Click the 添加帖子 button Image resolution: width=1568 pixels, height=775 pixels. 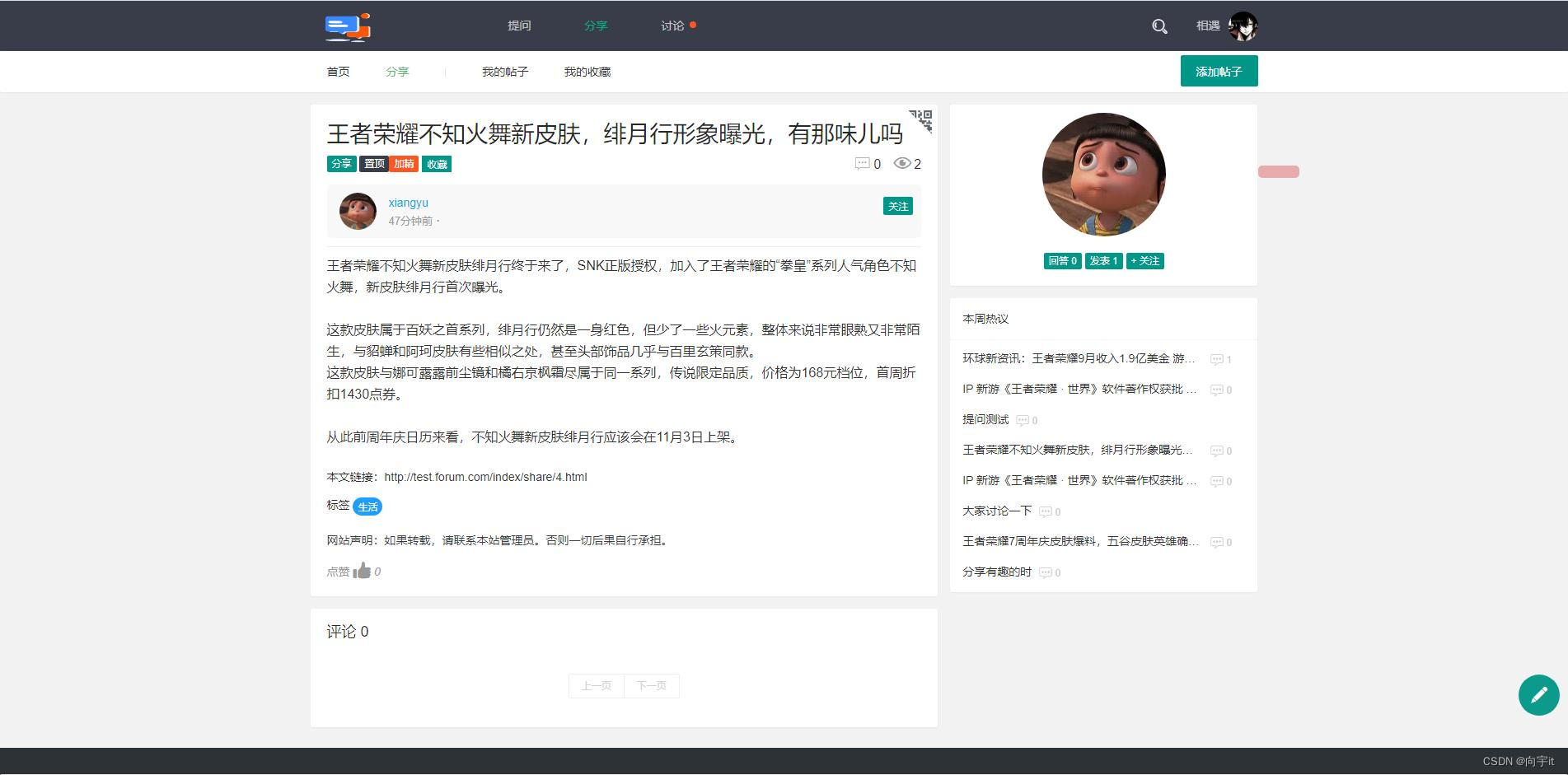1219,71
